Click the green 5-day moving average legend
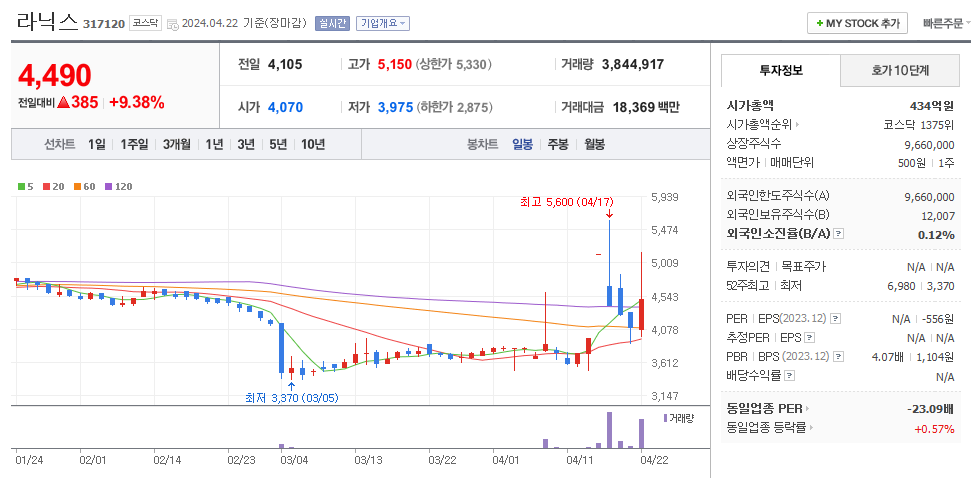977x478 pixels. click(x=26, y=186)
